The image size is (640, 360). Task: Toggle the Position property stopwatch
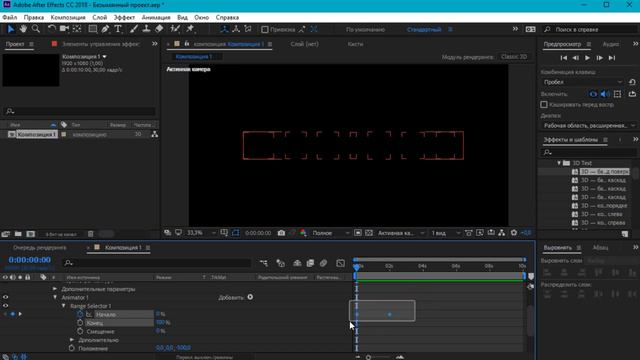(x=72, y=348)
